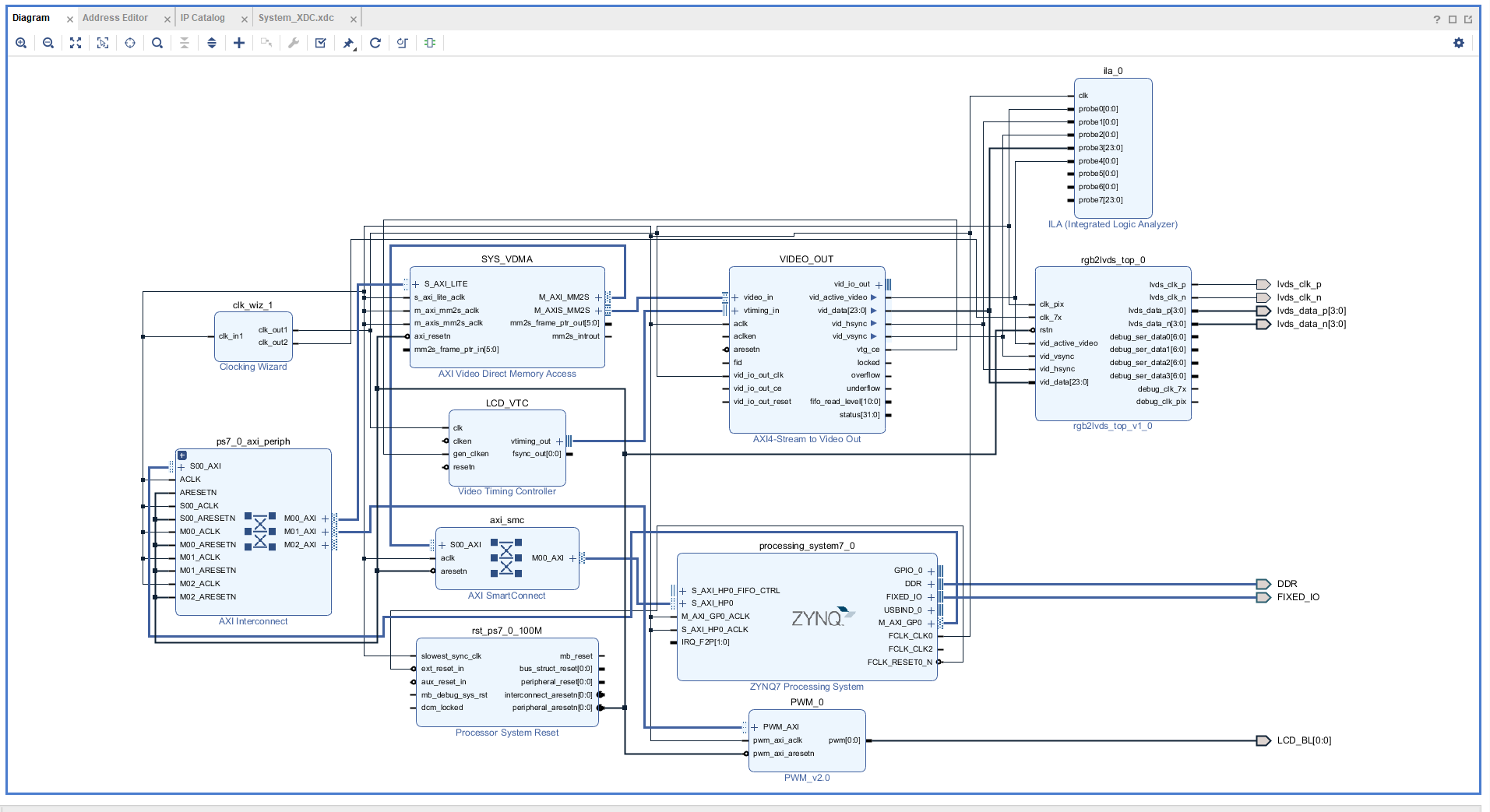Click the Zoom Fit icon

click(76, 43)
